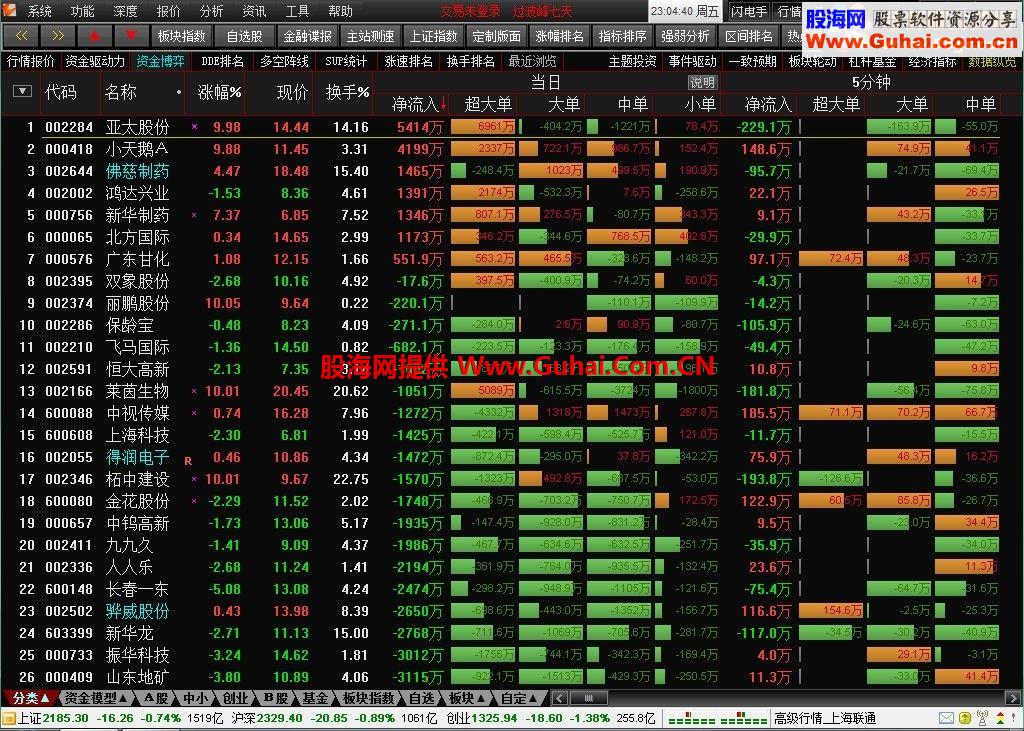Click the 自选股 toolbar button
Image resolution: width=1024 pixels, height=731 pixels.
[244, 36]
